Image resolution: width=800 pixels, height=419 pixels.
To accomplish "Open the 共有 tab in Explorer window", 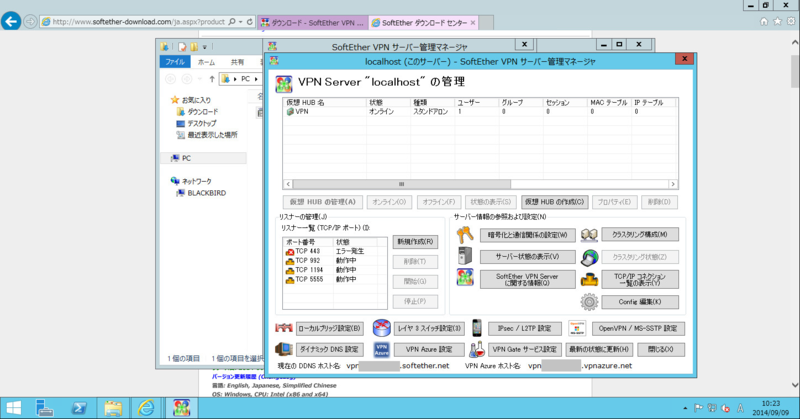I will (237, 62).
